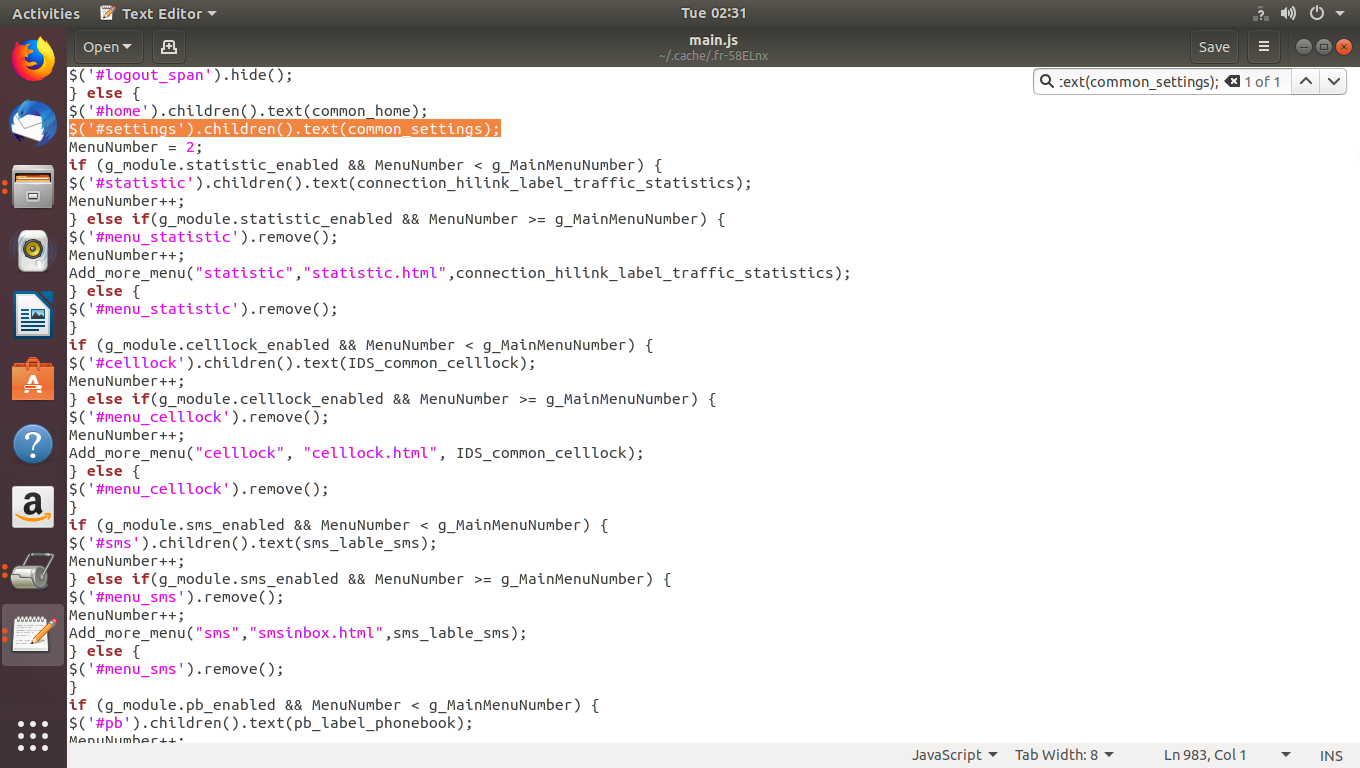Screen dimensions: 1360x768
Task: Click the if g_module.sms_enabled < line
Action: 338,525
